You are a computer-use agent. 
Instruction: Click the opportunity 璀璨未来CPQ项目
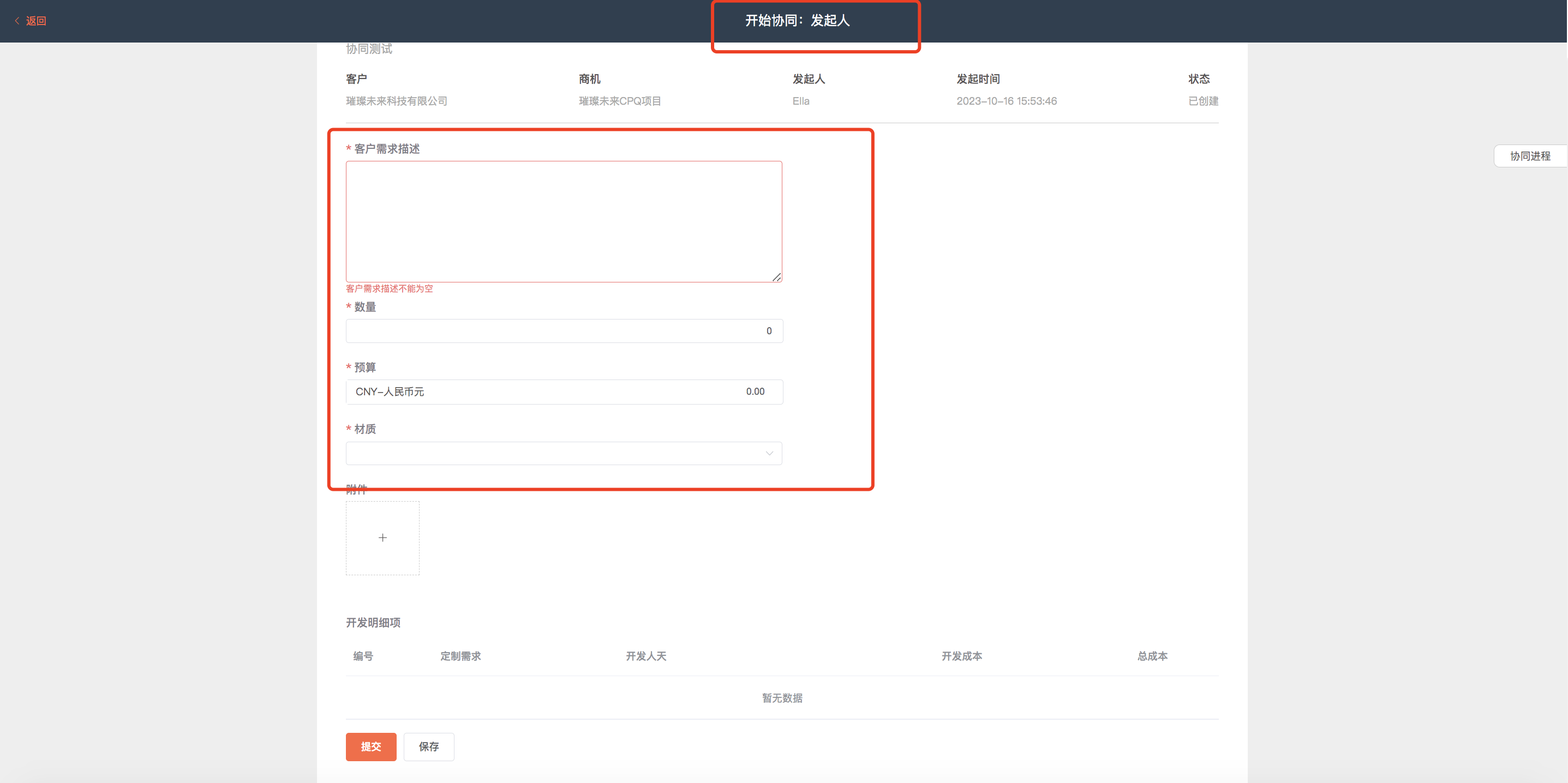pyautogui.click(x=619, y=101)
